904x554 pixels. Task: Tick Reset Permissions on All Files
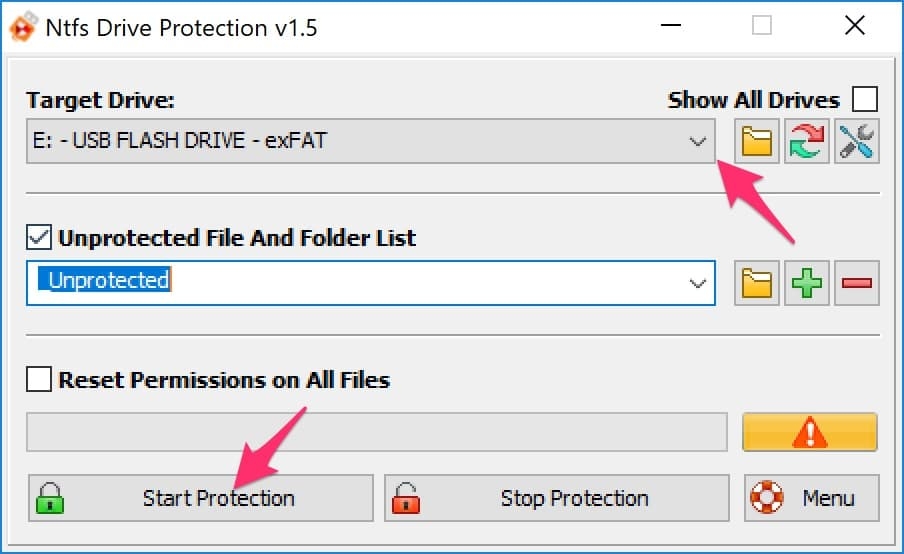[x=39, y=379]
